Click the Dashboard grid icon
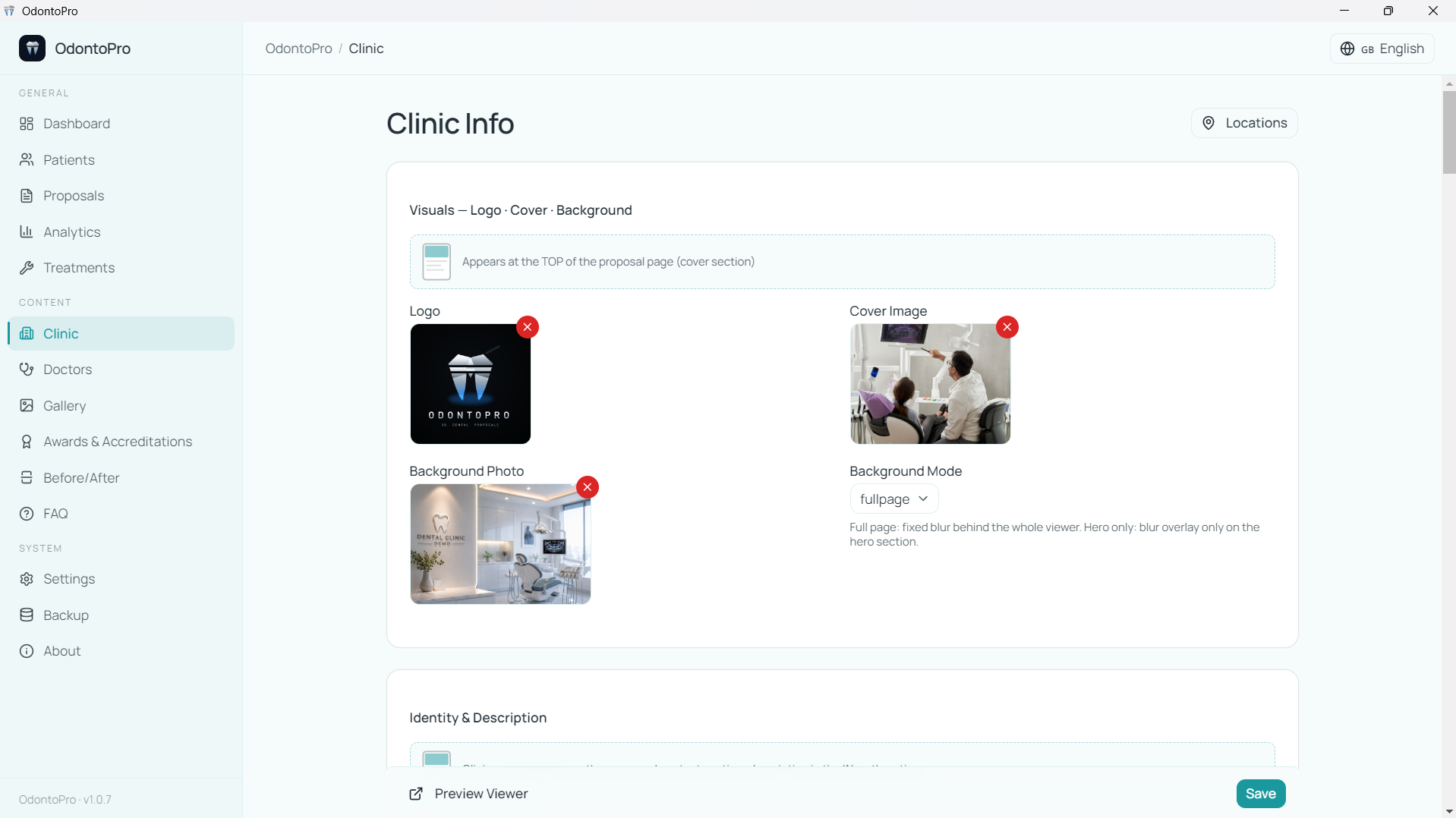1456x818 pixels. coord(27,124)
